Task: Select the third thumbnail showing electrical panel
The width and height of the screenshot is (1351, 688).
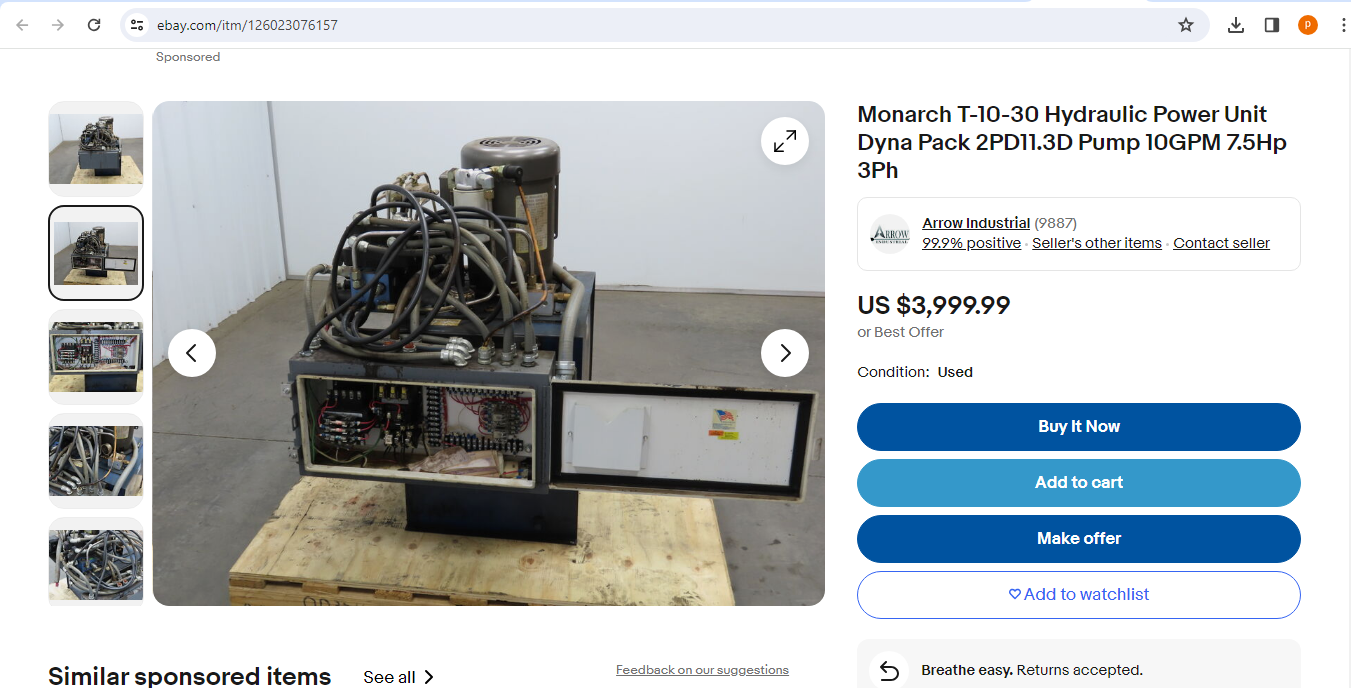Action: point(96,357)
